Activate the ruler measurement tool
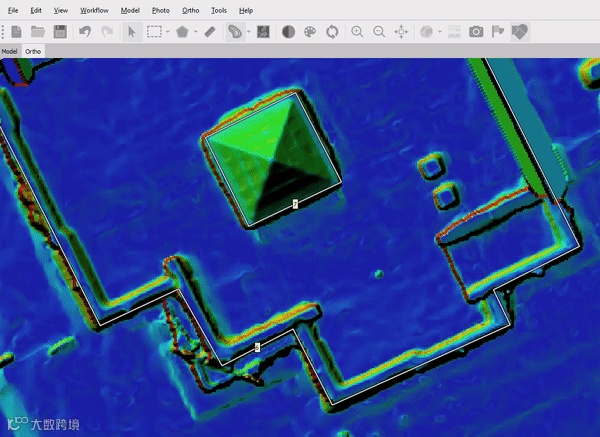 tap(210, 32)
